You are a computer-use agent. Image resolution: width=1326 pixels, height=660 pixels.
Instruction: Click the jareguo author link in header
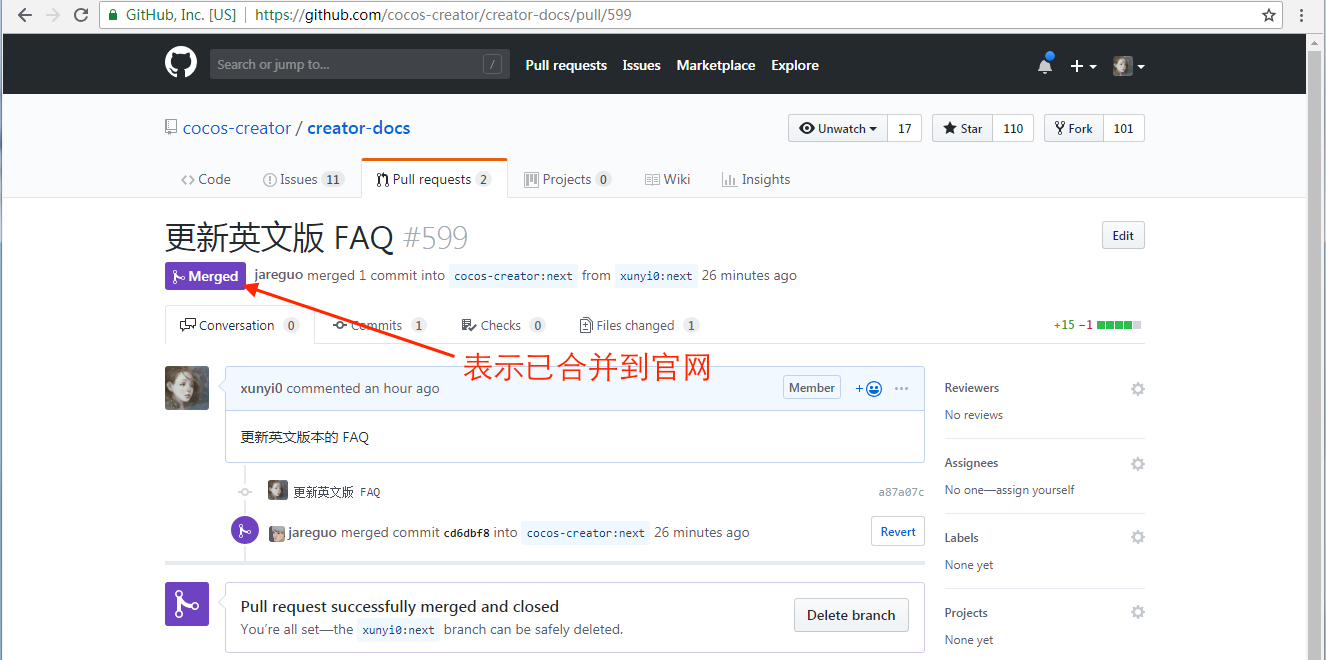(x=279, y=275)
